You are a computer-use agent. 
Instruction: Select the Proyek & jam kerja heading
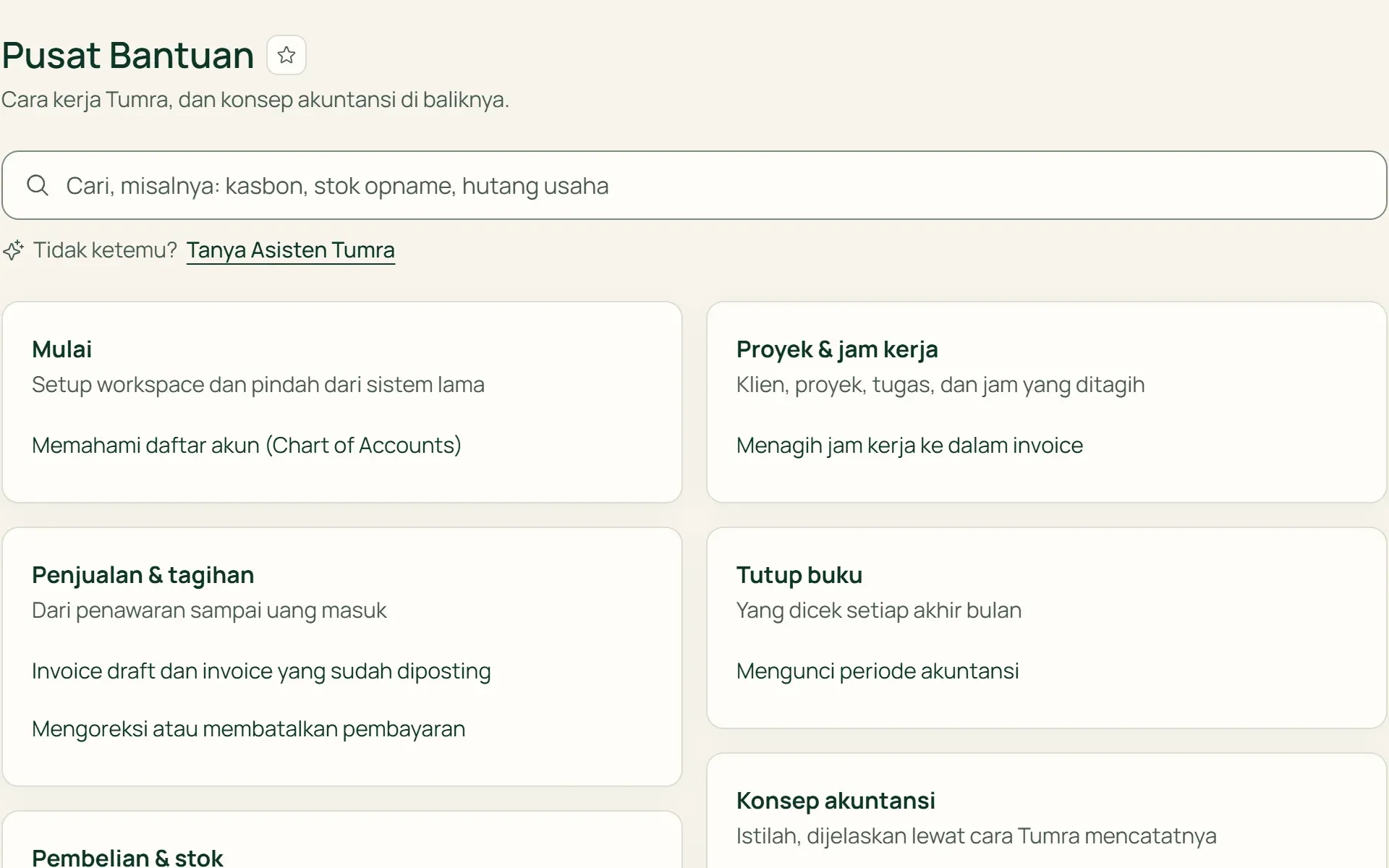[x=837, y=349]
